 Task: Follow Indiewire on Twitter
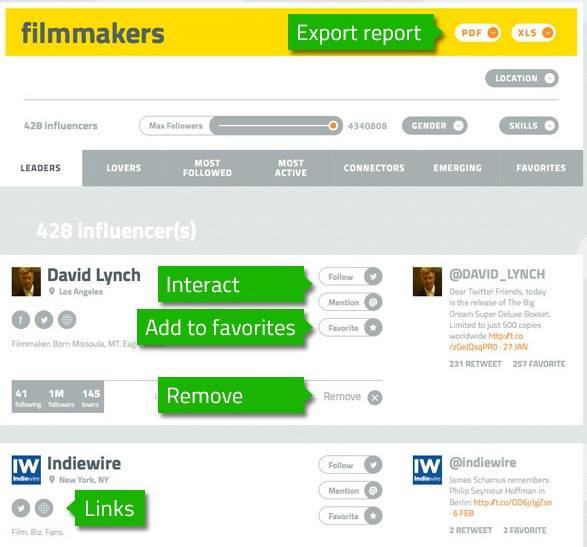click(x=350, y=465)
